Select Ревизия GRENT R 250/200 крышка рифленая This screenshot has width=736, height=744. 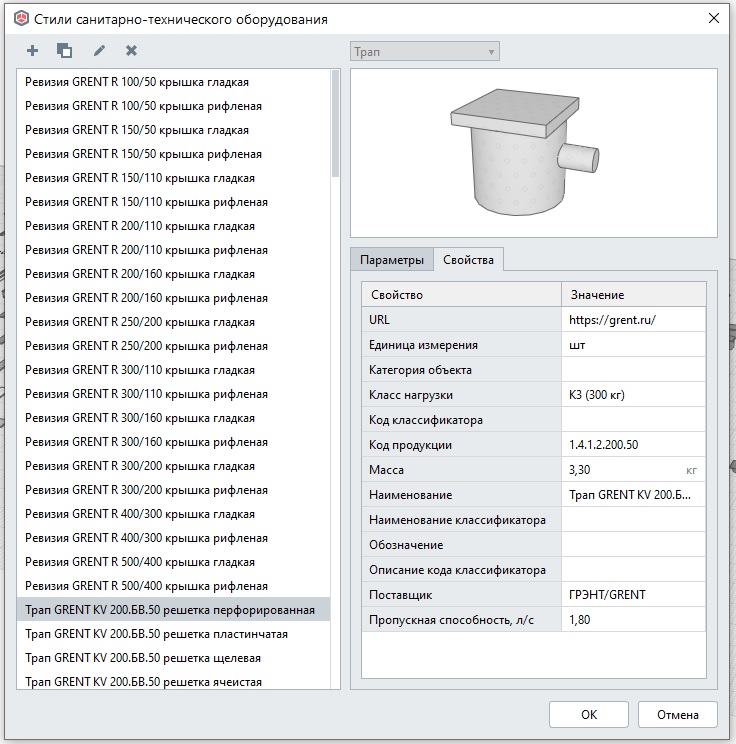point(174,346)
